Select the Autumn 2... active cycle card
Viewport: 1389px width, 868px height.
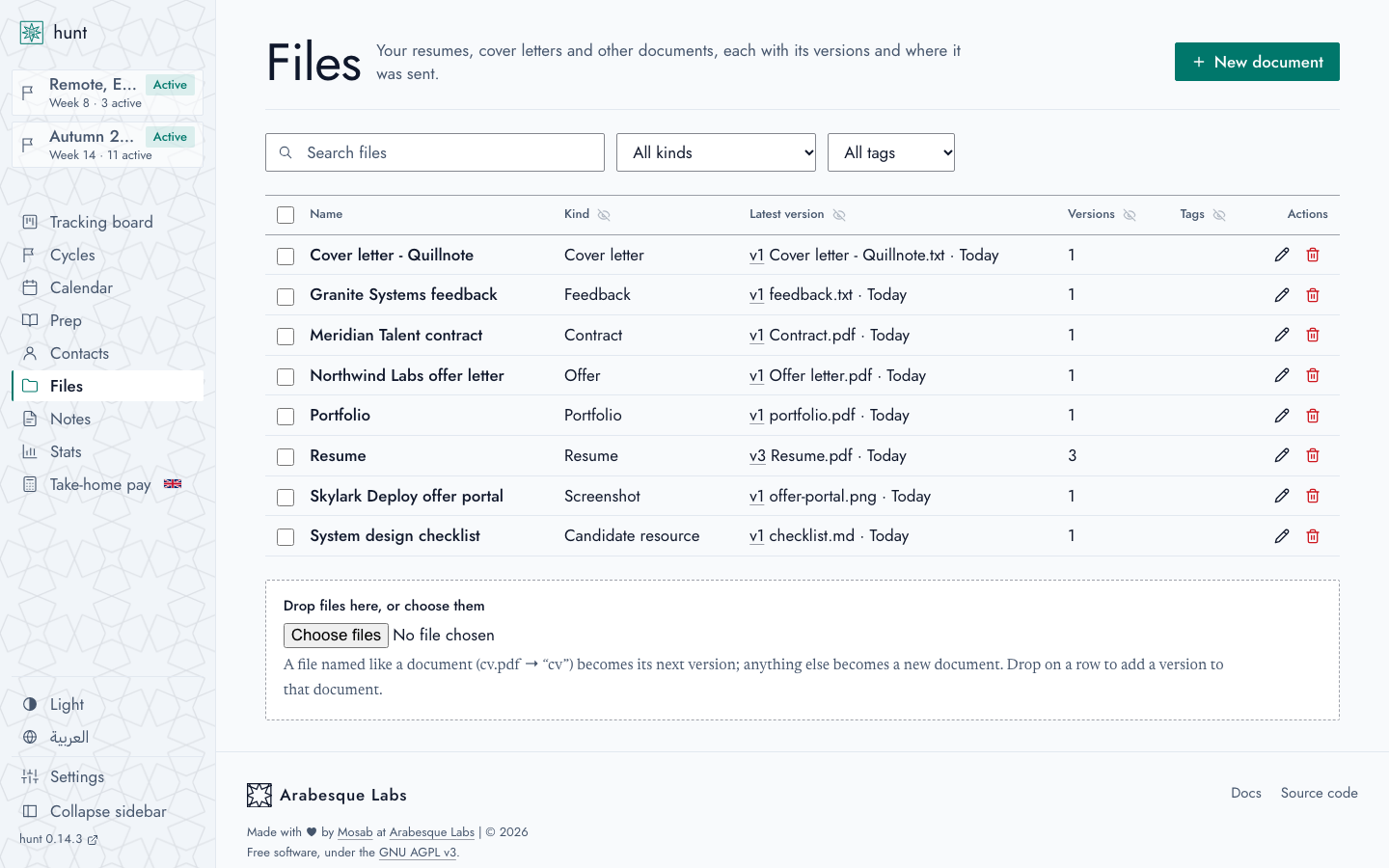(x=108, y=146)
